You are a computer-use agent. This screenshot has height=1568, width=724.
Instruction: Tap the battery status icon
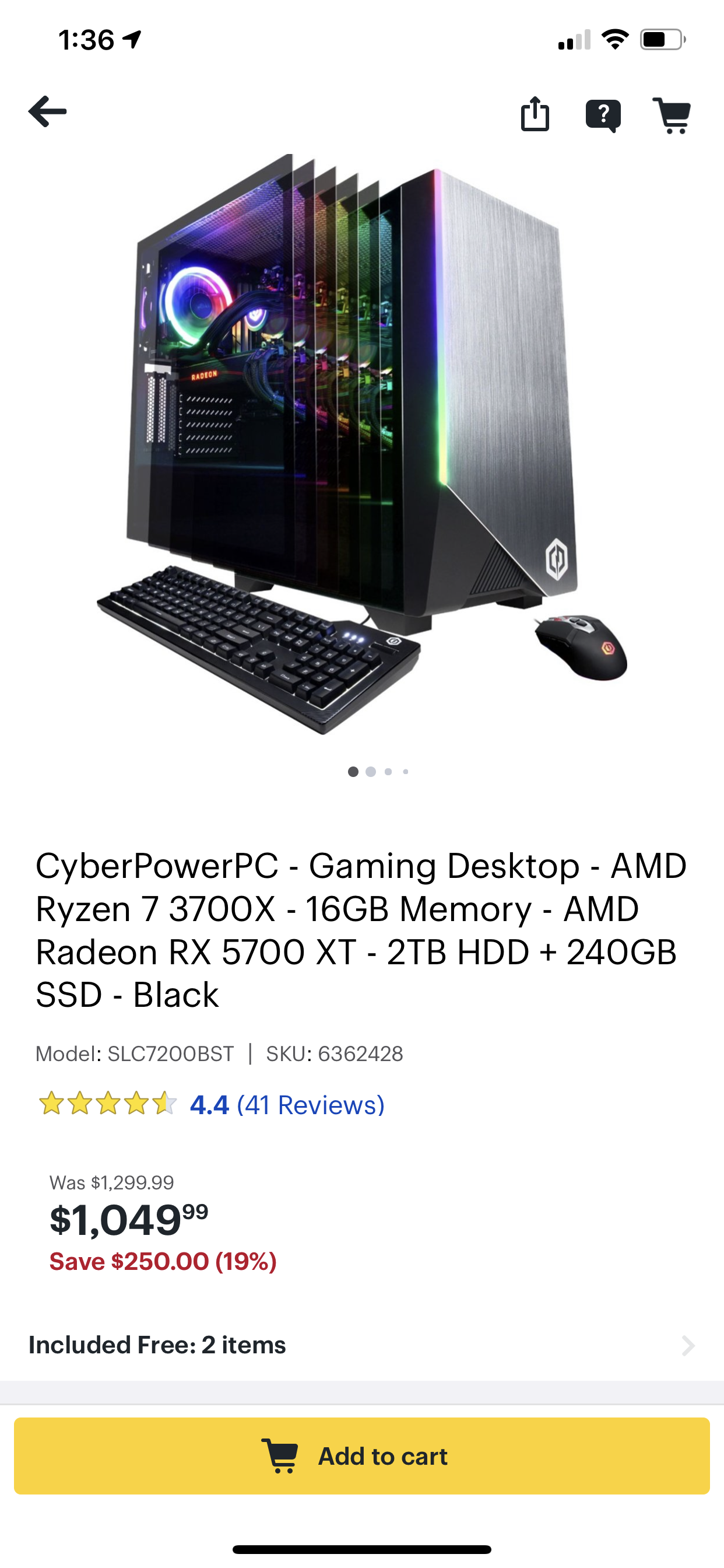(663, 40)
